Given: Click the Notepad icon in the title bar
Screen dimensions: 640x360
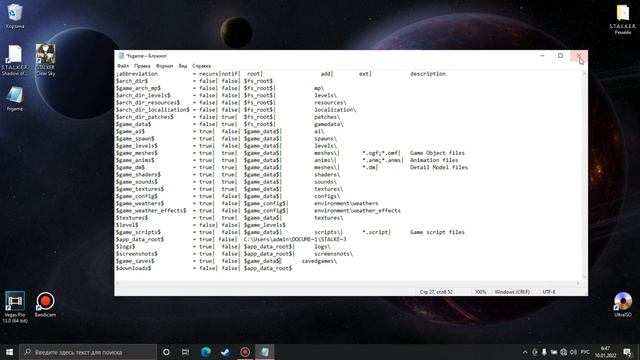Looking at the screenshot, I should 121,56.
